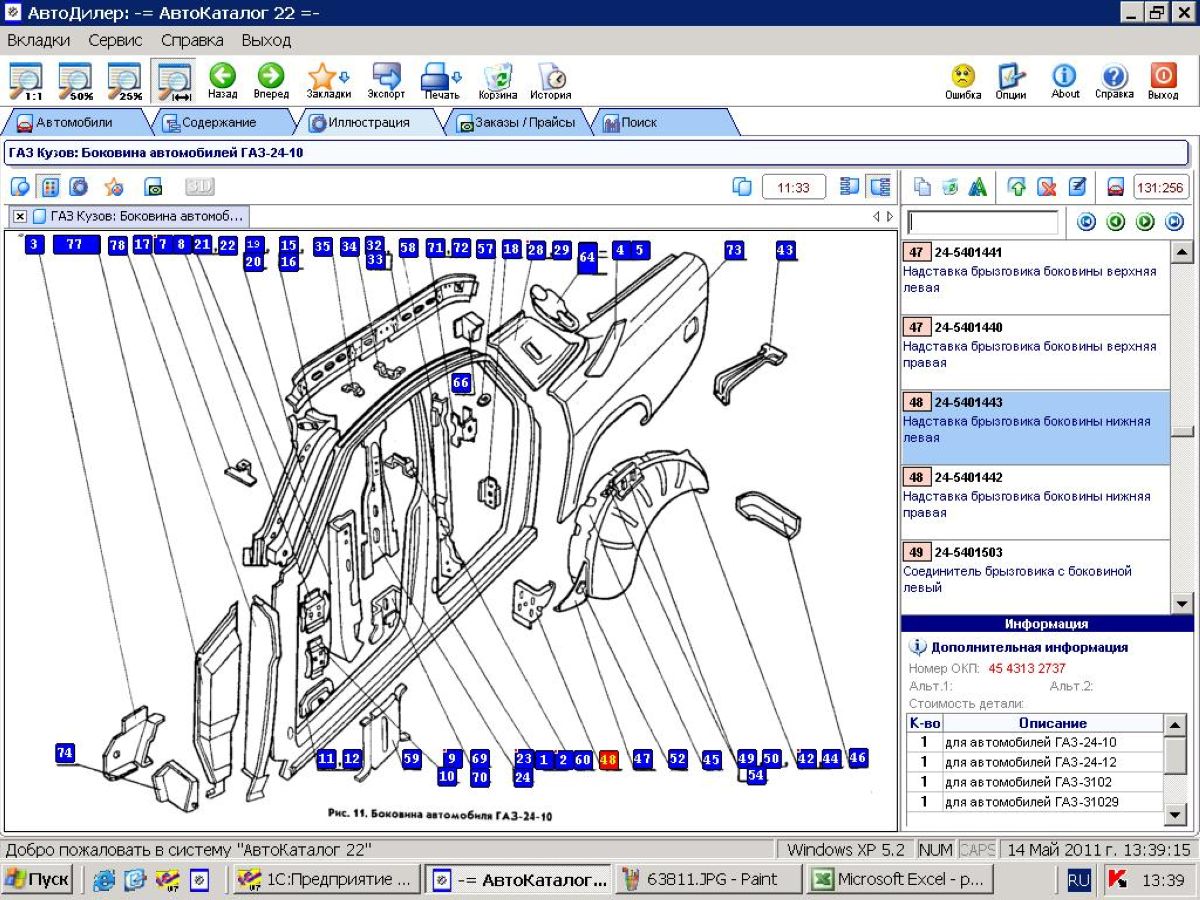
Task: Toggle the colored callout grid button
Action: click(49, 187)
